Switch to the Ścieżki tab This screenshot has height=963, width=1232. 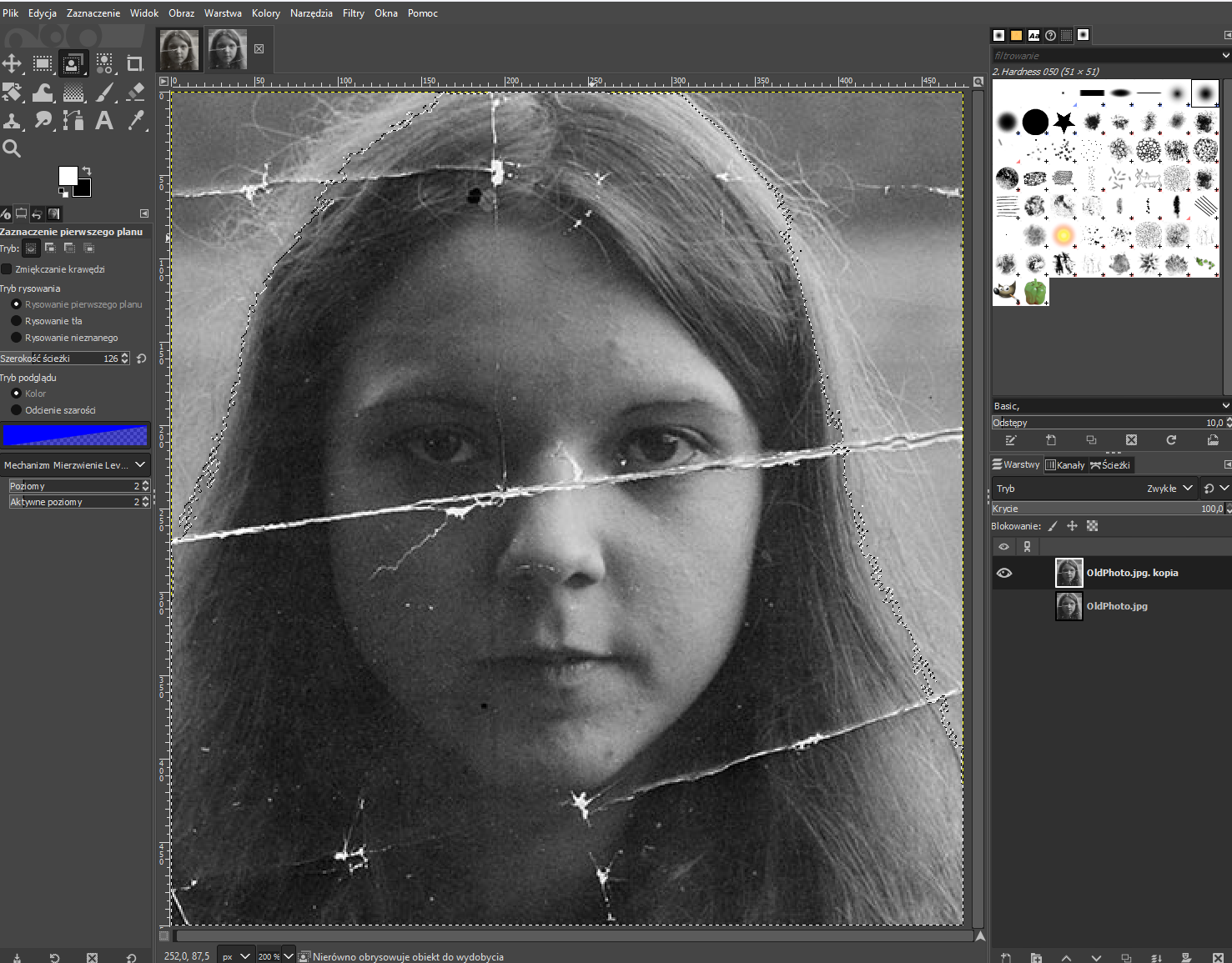(1110, 465)
